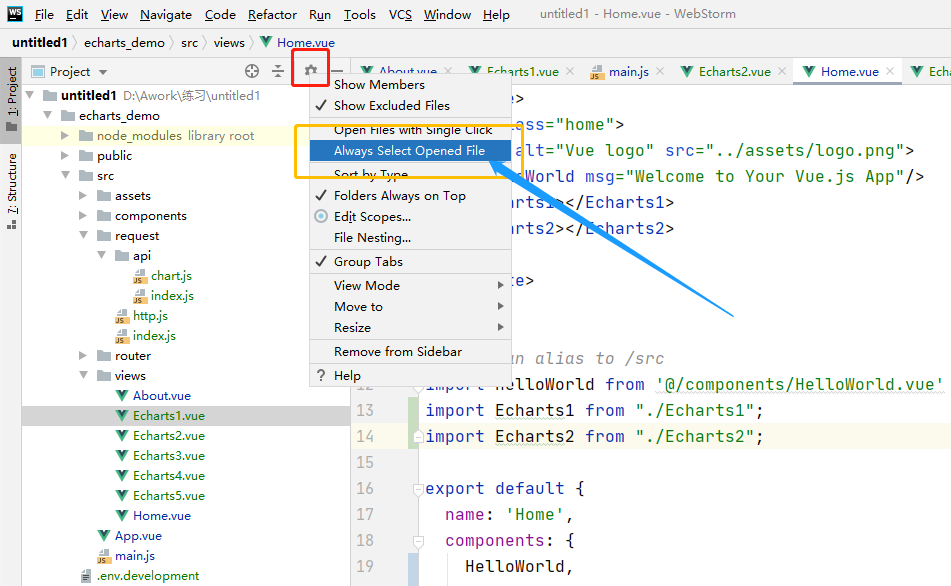Collapse the untitled1 root node

coord(30,95)
